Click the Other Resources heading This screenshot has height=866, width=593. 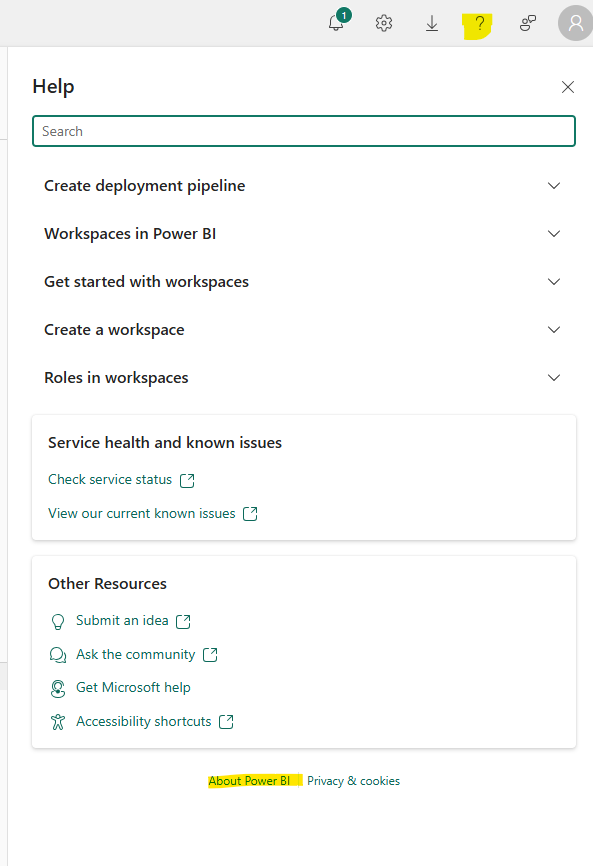click(107, 584)
